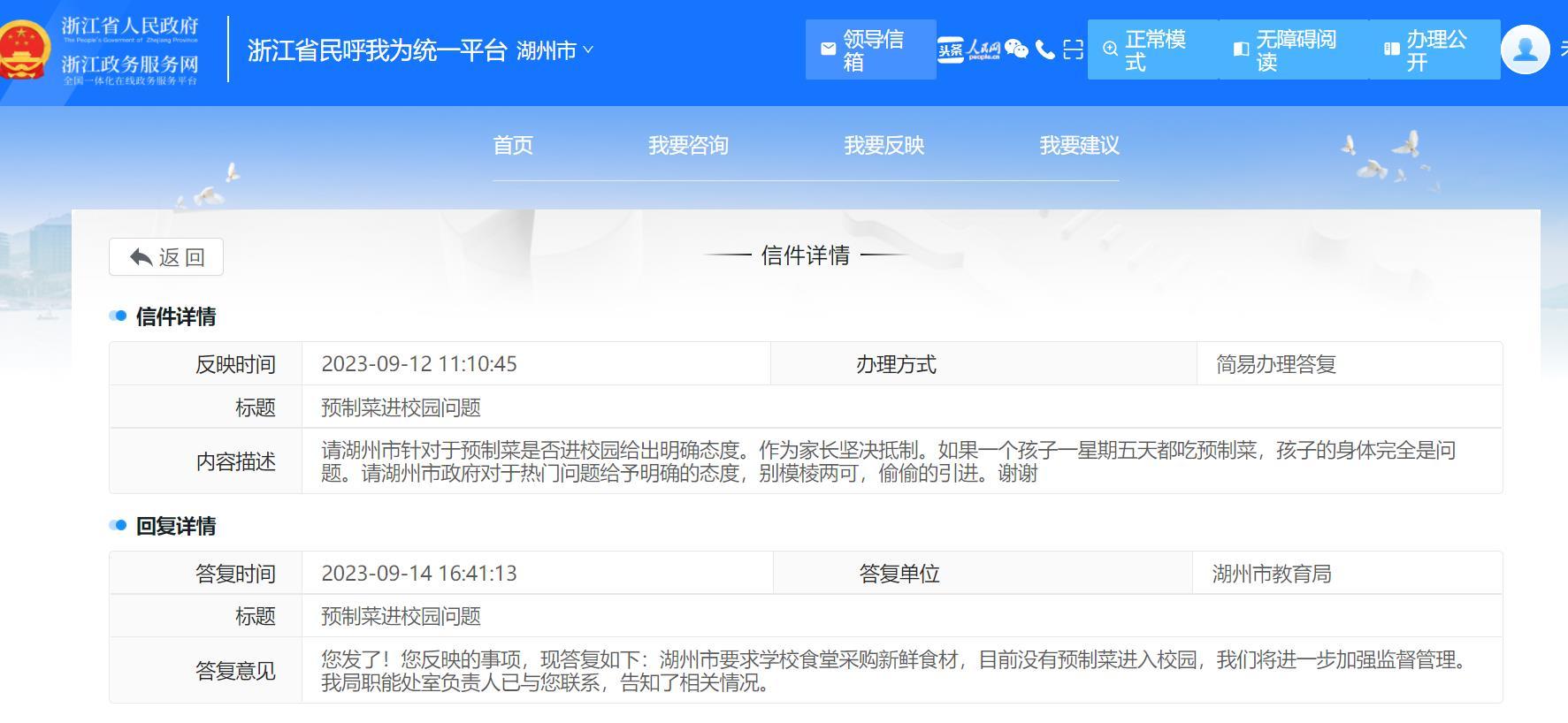The width and height of the screenshot is (1568, 723).
Task: Open 我要反映 report tab
Action: (883, 145)
